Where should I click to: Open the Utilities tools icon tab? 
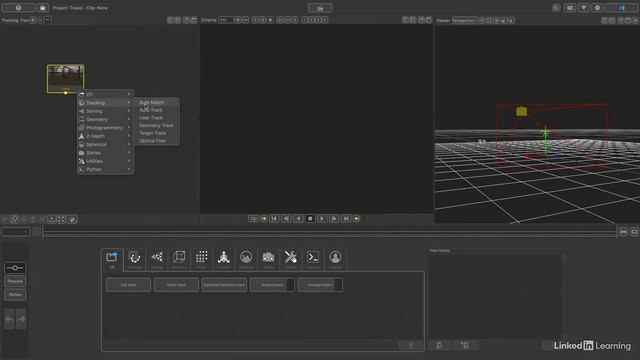291,260
